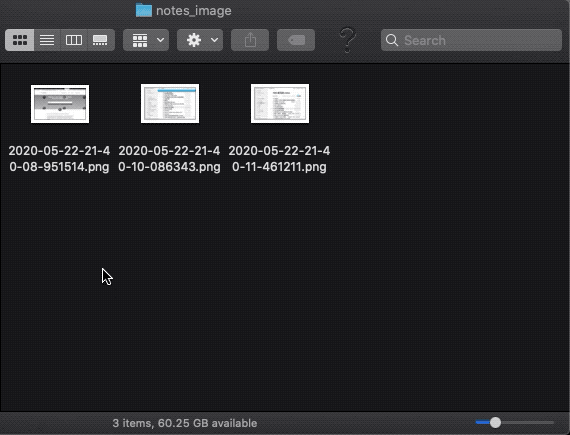Image resolution: width=570 pixels, height=435 pixels.
Task: Click the Edit Tags toolbar button
Action: 296,40
